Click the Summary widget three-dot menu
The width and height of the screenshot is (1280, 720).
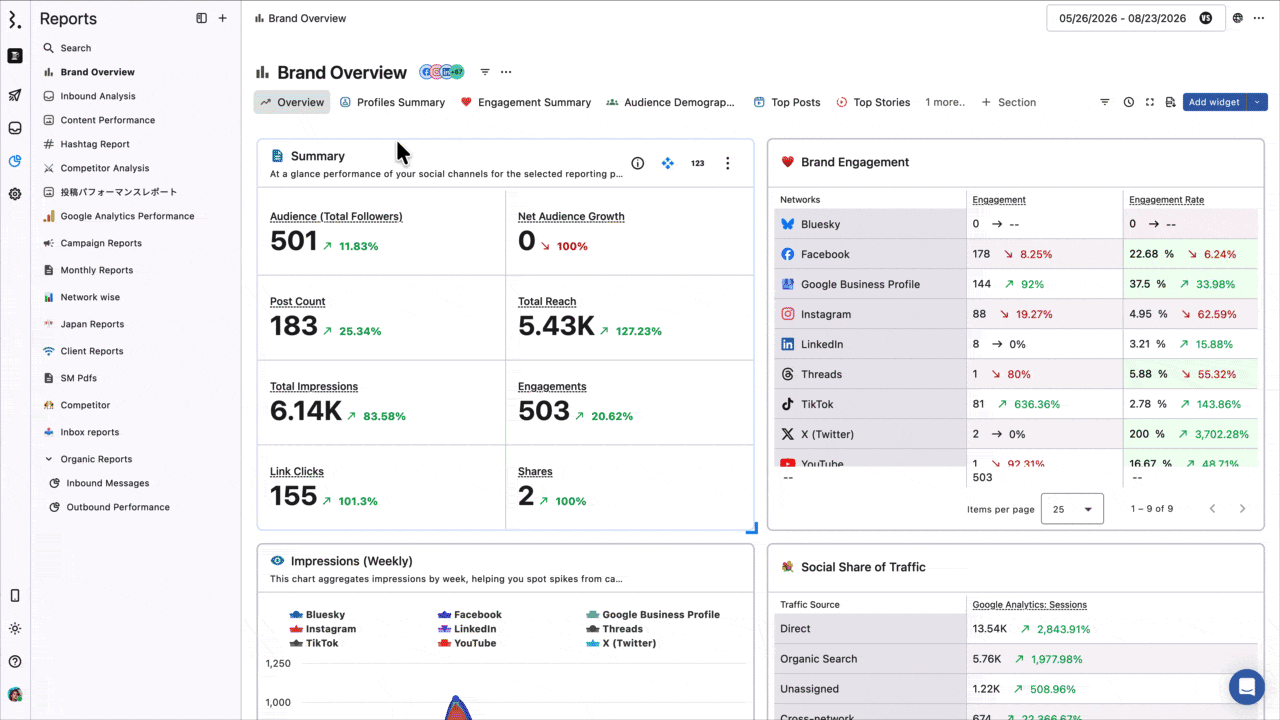pyautogui.click(x=727, y=163)
